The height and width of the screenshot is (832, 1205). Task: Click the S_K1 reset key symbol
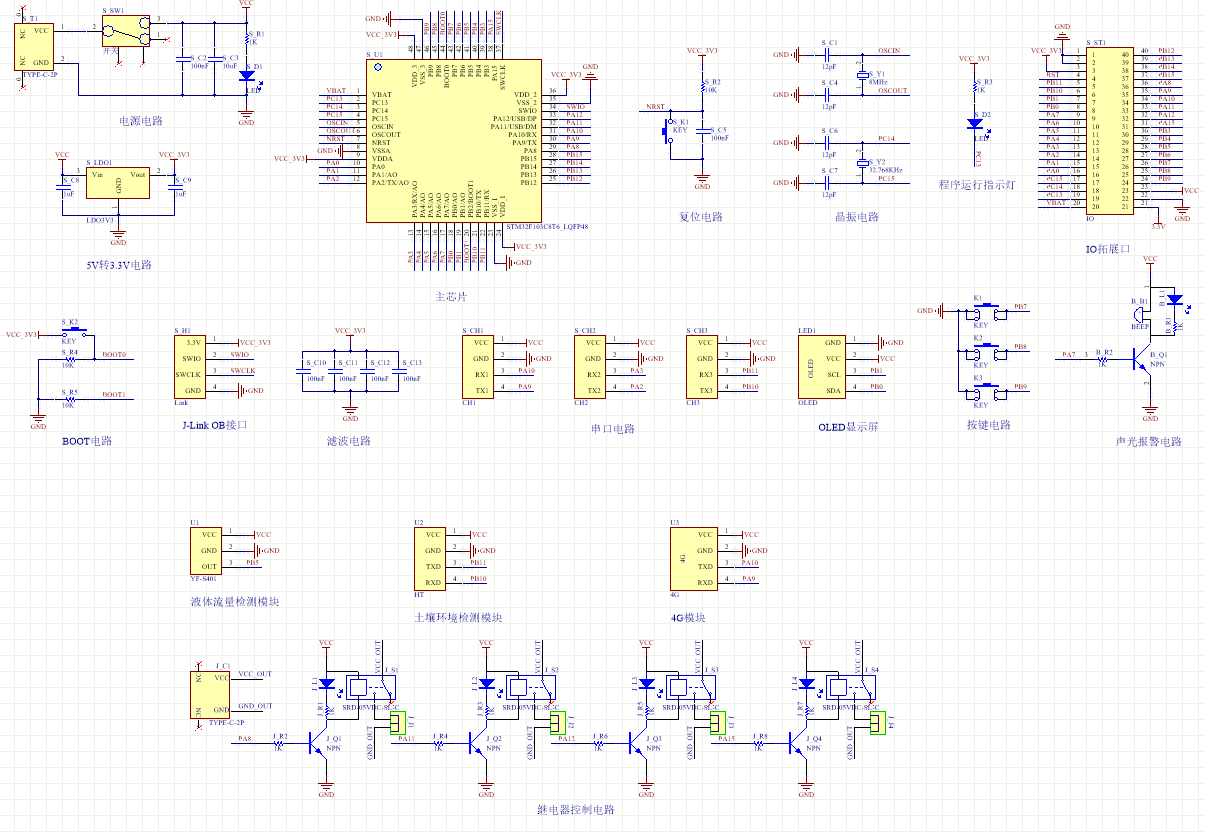click(668, 129)
